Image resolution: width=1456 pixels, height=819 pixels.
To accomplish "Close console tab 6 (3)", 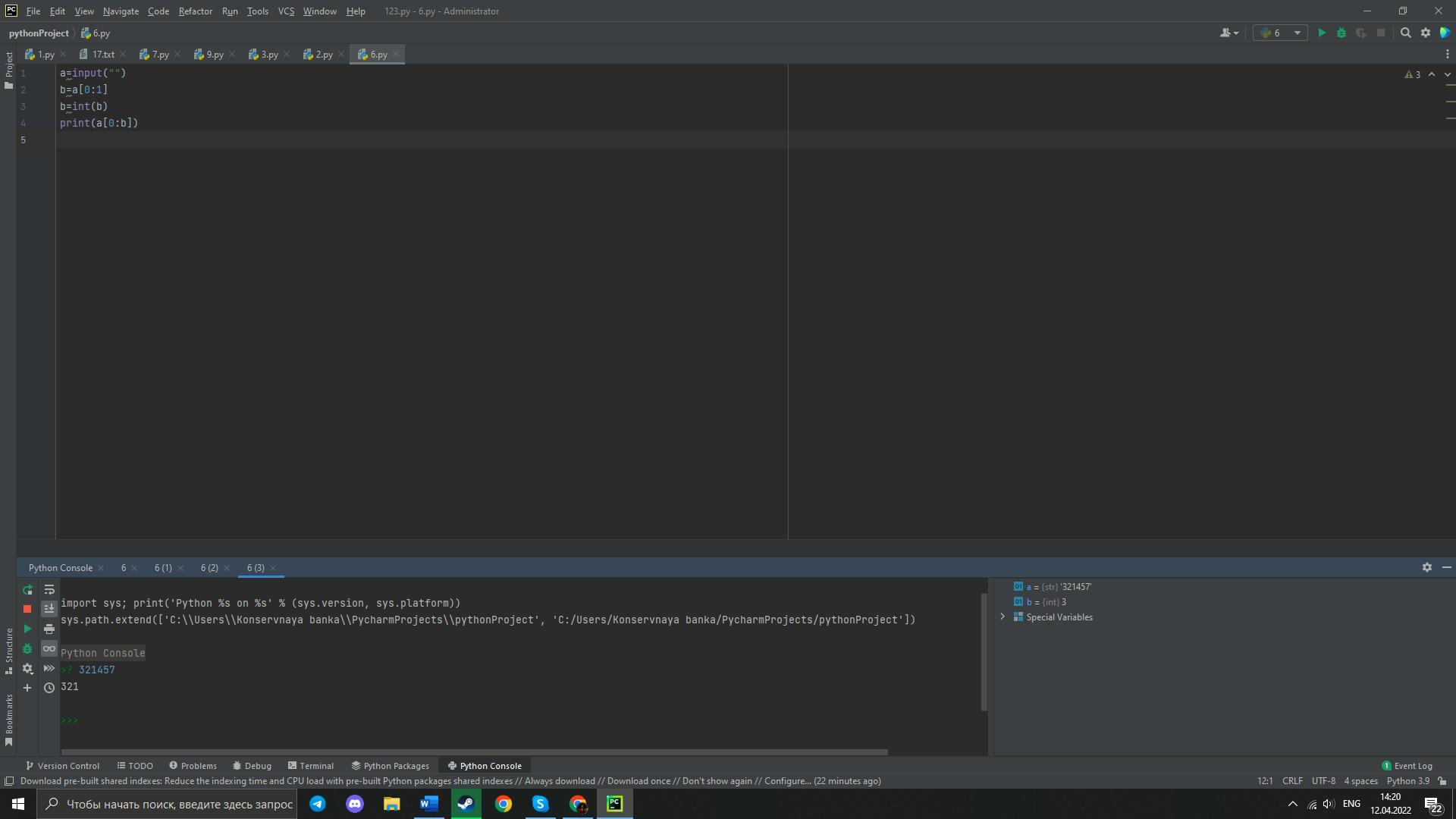I will 273,568.
